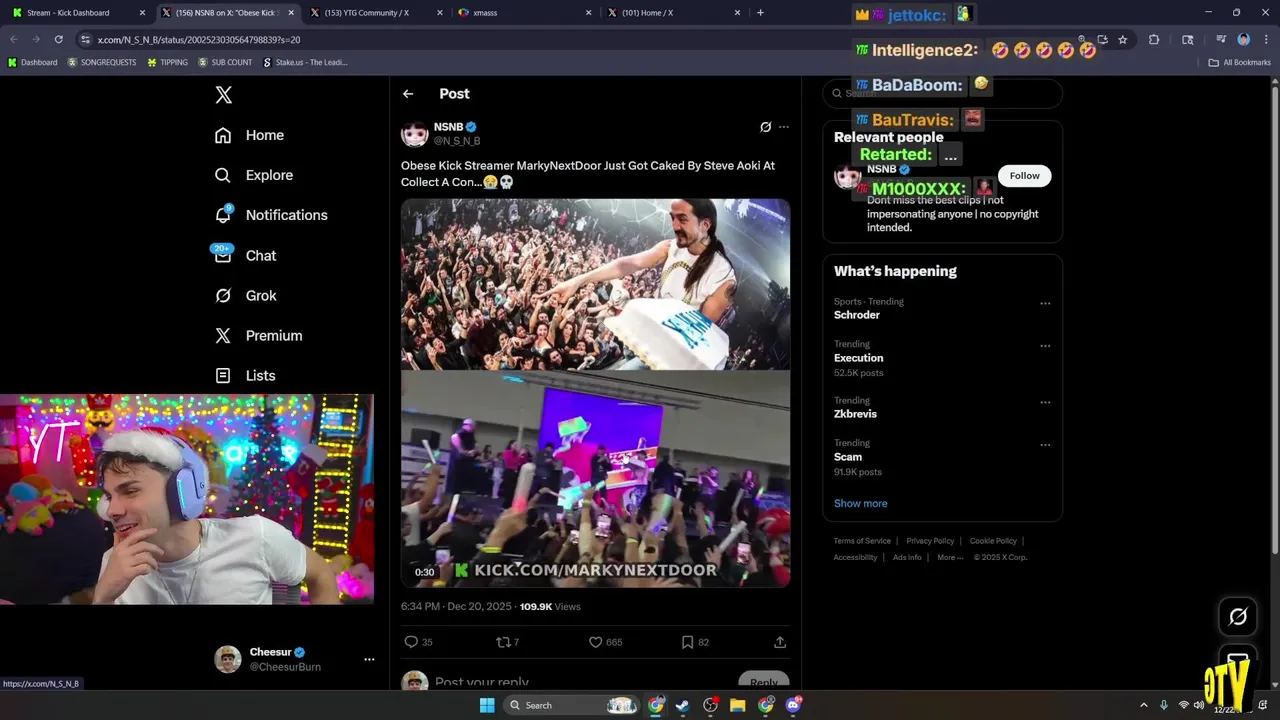Screen dimensions: 1280x720
Task: Open Stake.us bookmark
Action: point(305,62)
